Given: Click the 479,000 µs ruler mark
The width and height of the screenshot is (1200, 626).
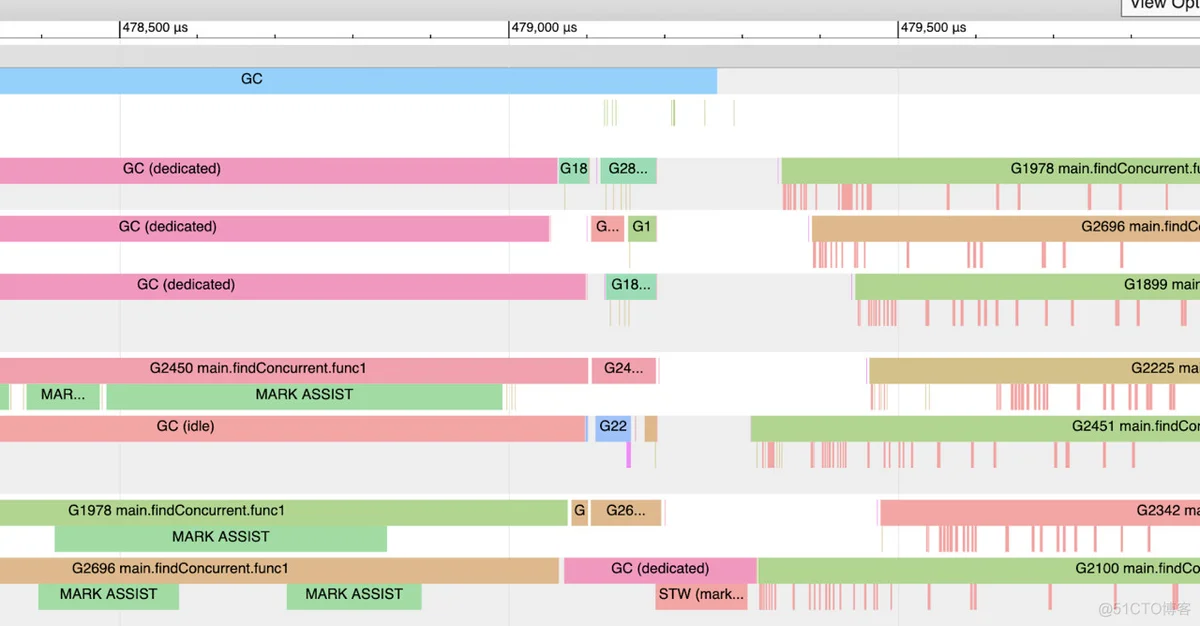Looking at the screenshot, I should [545, 28].
